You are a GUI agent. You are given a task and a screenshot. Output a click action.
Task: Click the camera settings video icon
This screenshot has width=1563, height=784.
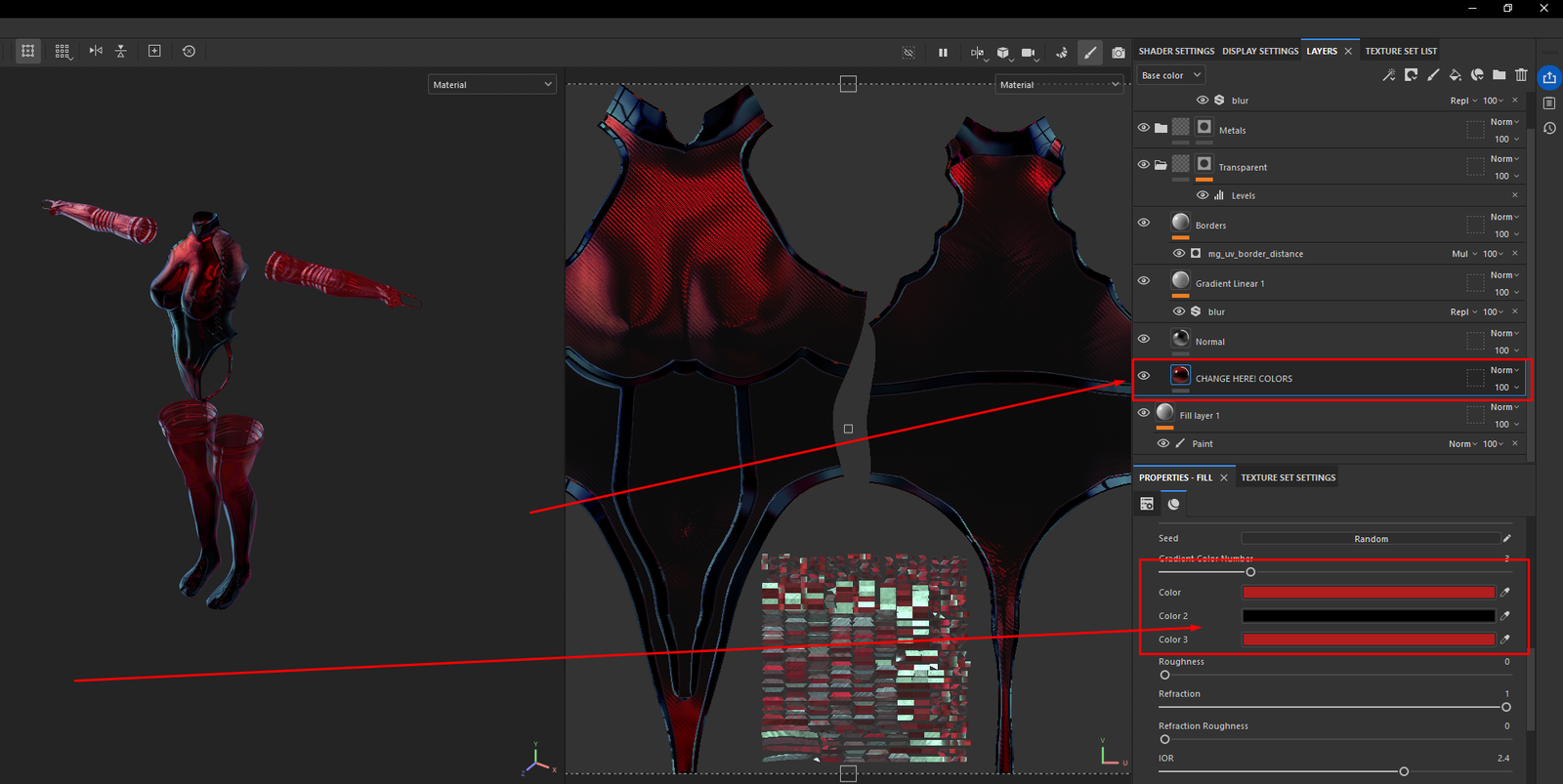pos(1029,53)
